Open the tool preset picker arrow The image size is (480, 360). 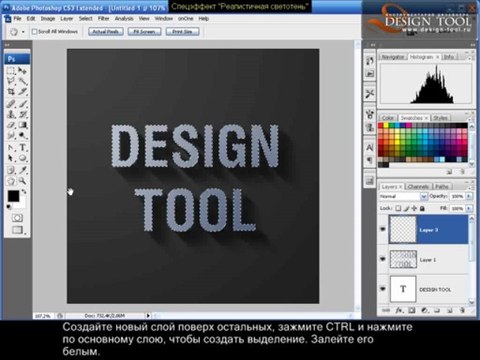pos(23,32)
